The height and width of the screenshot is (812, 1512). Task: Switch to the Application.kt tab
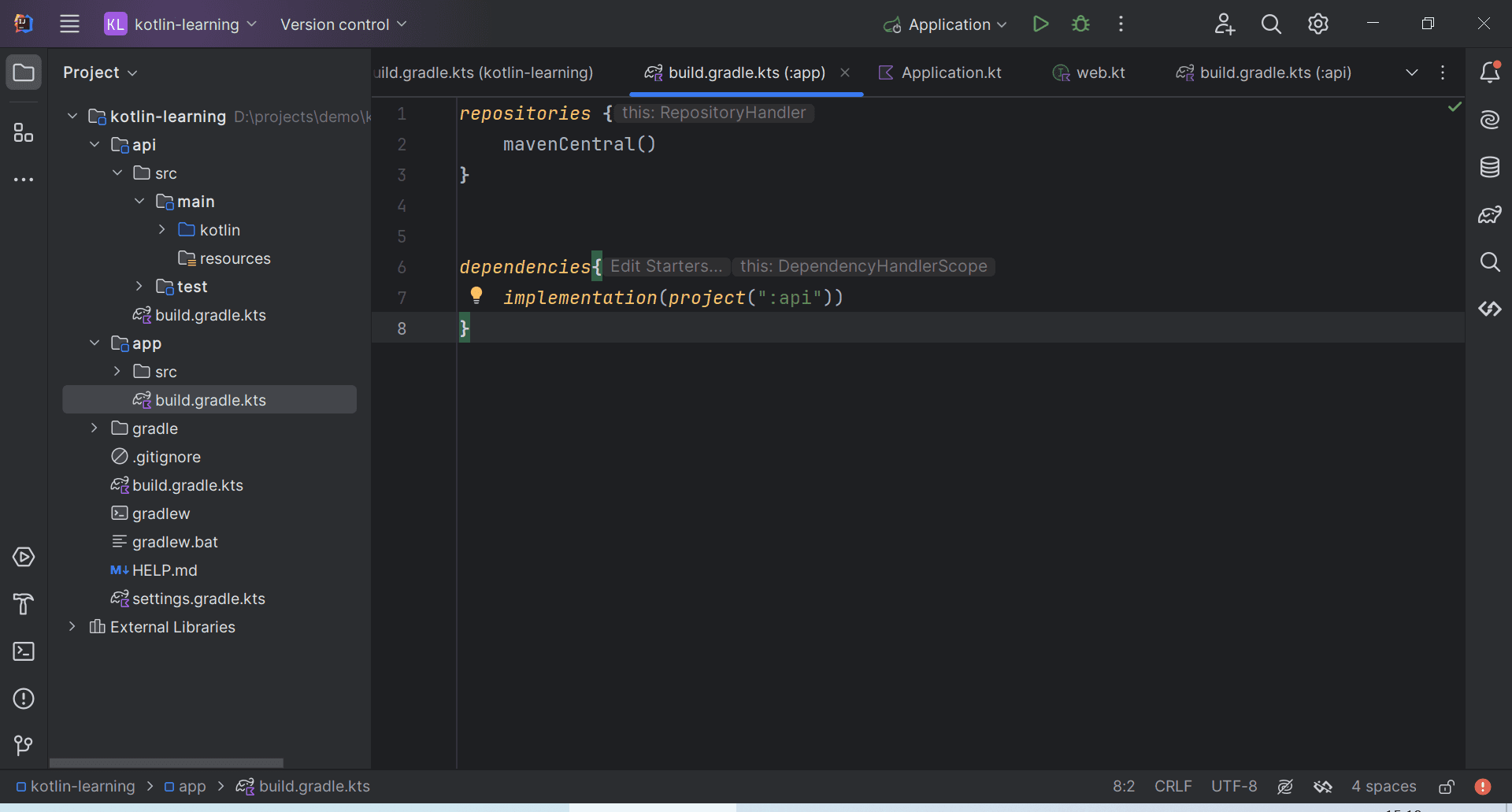click(940, 72)
